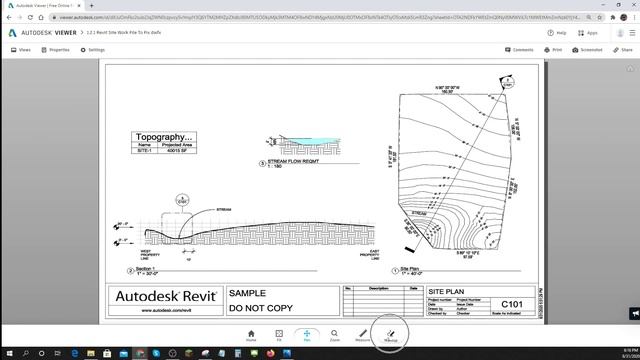Click the Chrome profile avatar
The image size is (640, 360).
[624, 17]
